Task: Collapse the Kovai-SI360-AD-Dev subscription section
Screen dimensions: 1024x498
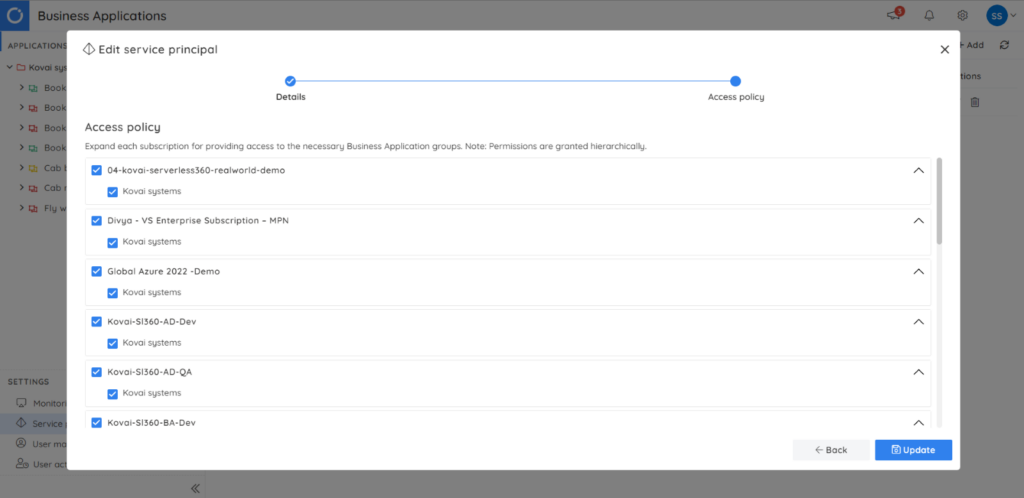Action: 918,322
